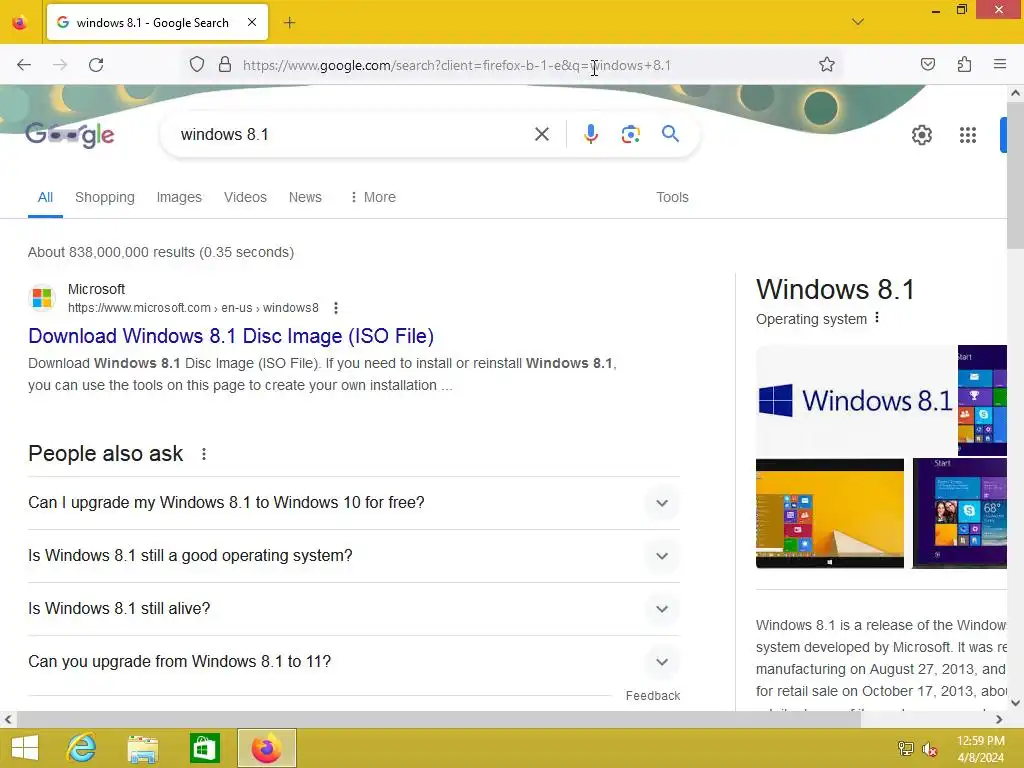Open Save to Pocket
This screenshot has width=1024, height=768.
pyautogui.click(x=928, y=65)
